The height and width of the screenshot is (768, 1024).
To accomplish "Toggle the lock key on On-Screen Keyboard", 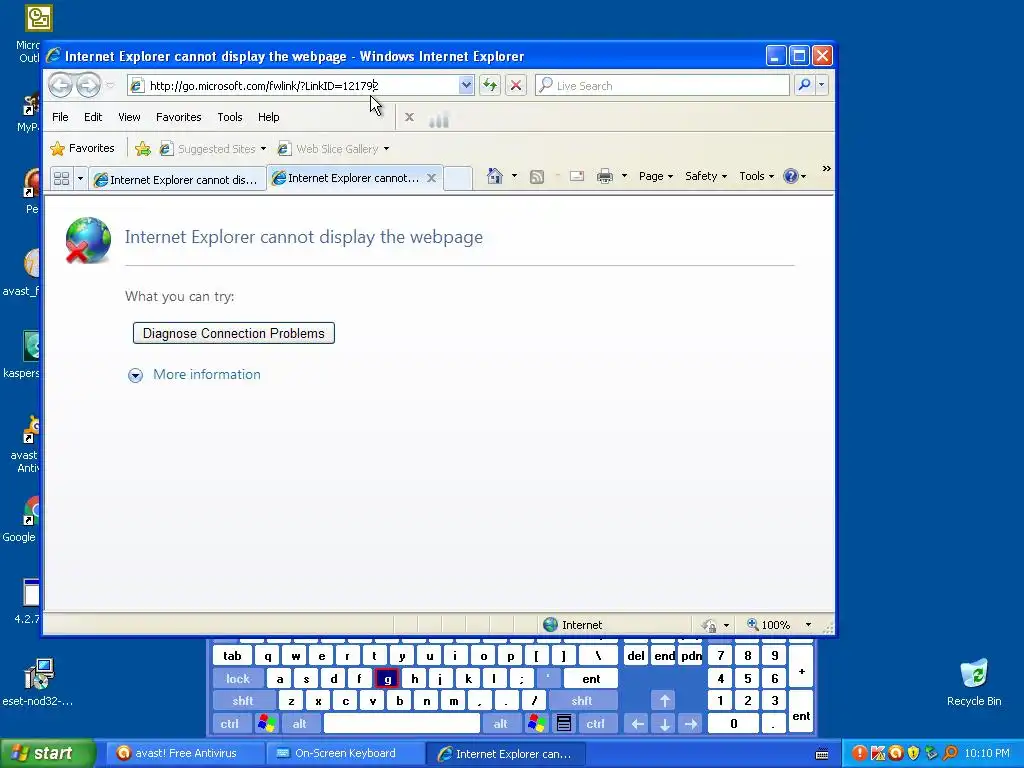I will coord(238,679).
